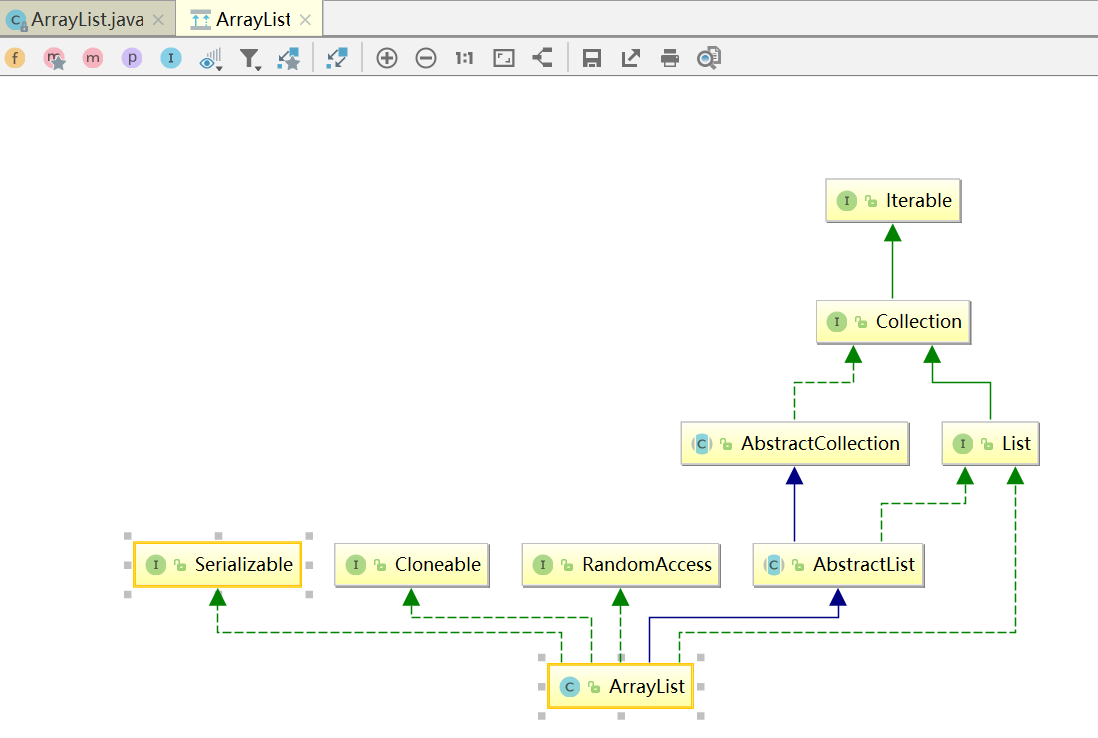Open the print preview icon
Image resolution: width=1098 pixels, height=738 pixels.
709,58
